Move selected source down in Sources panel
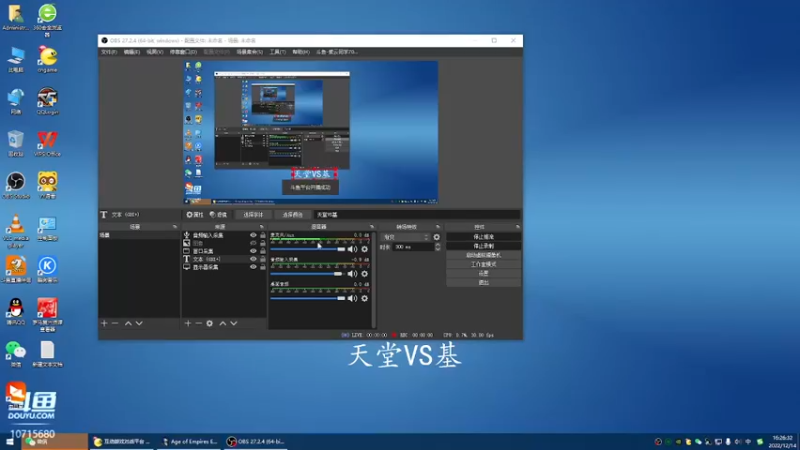Viewport: 800px width, 450px height. tap(234, 323)
